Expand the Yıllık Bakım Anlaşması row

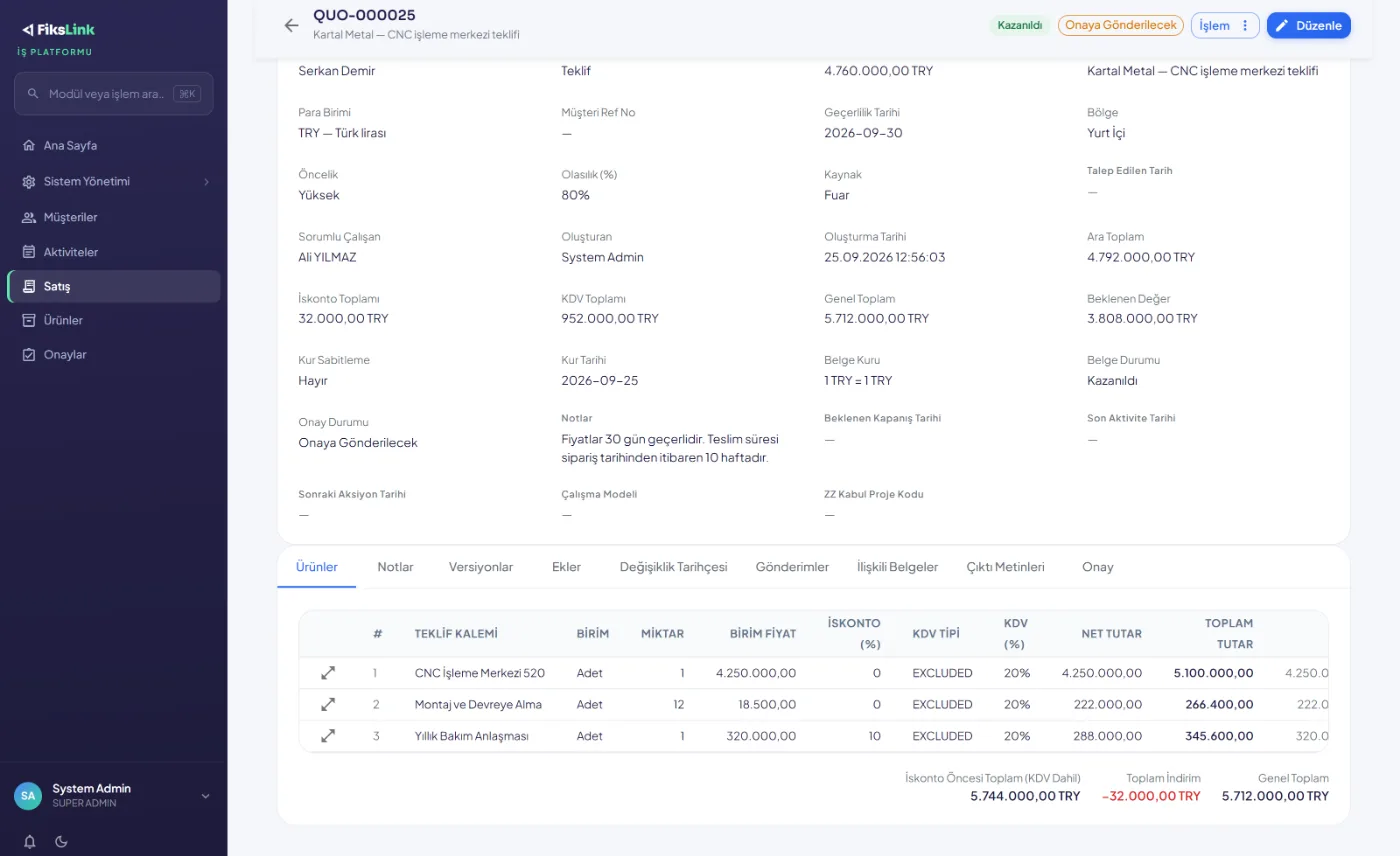coord(328,736)
